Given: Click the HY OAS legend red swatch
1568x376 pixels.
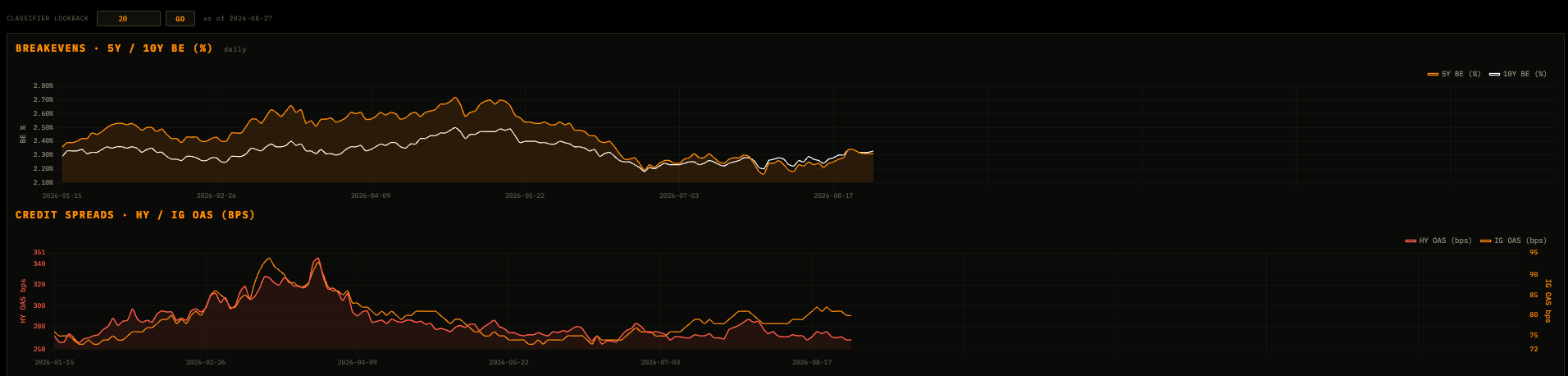Looking at the screenshot, I should (1411, 241).
